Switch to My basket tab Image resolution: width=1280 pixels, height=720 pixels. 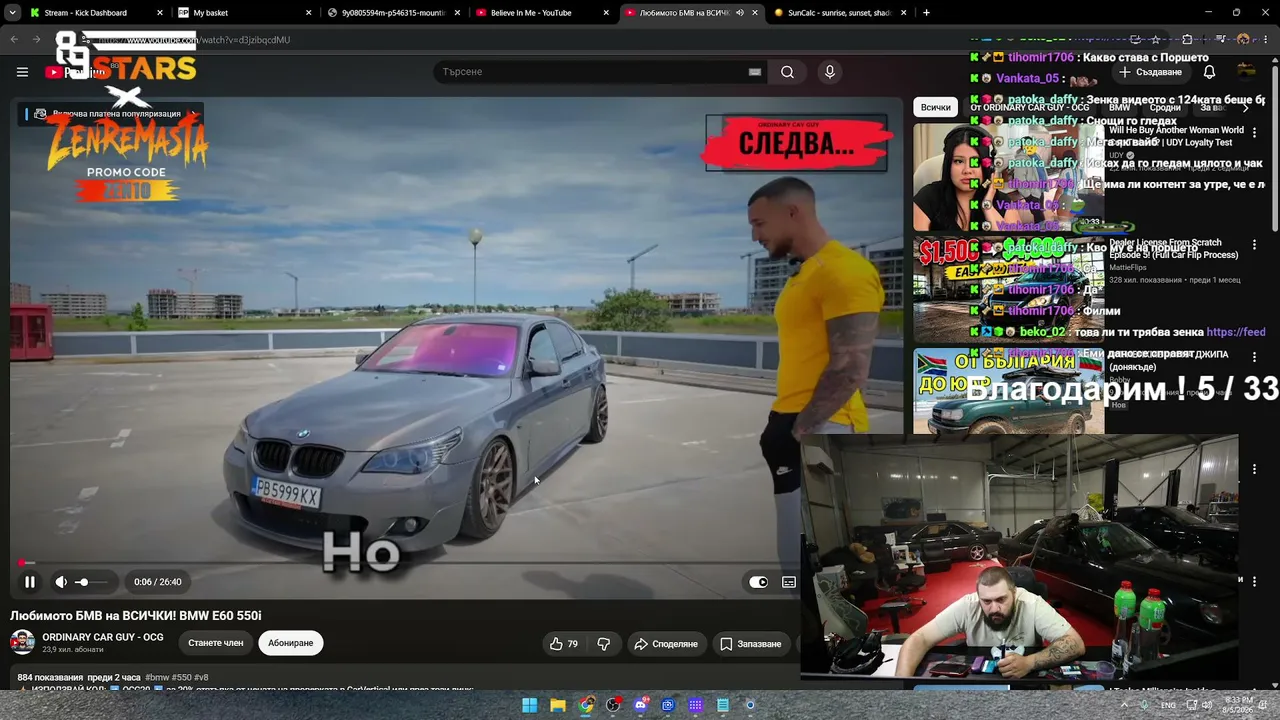[x=243, y=13]
